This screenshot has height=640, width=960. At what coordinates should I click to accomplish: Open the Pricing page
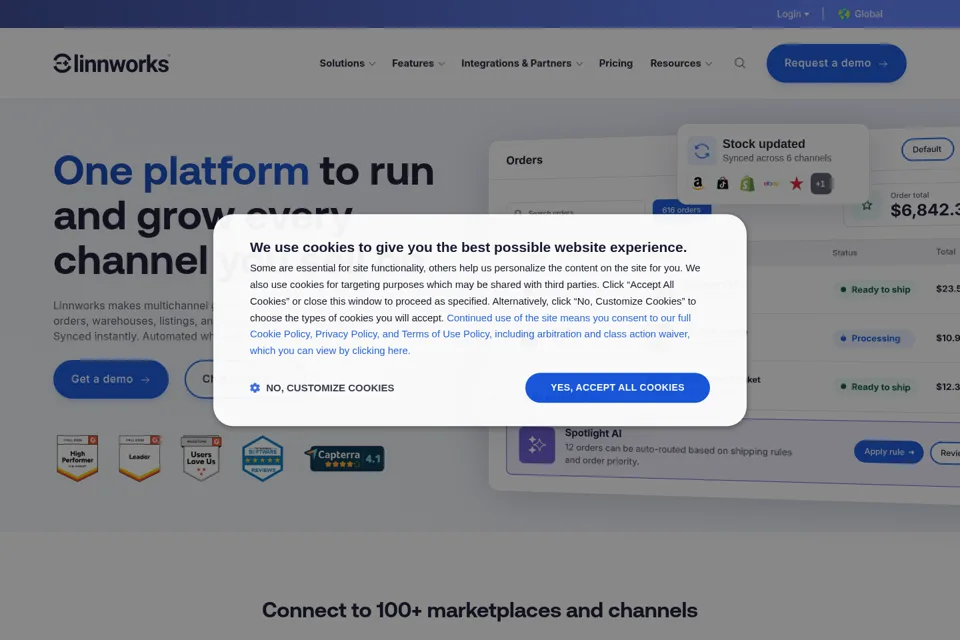point(615,63)
